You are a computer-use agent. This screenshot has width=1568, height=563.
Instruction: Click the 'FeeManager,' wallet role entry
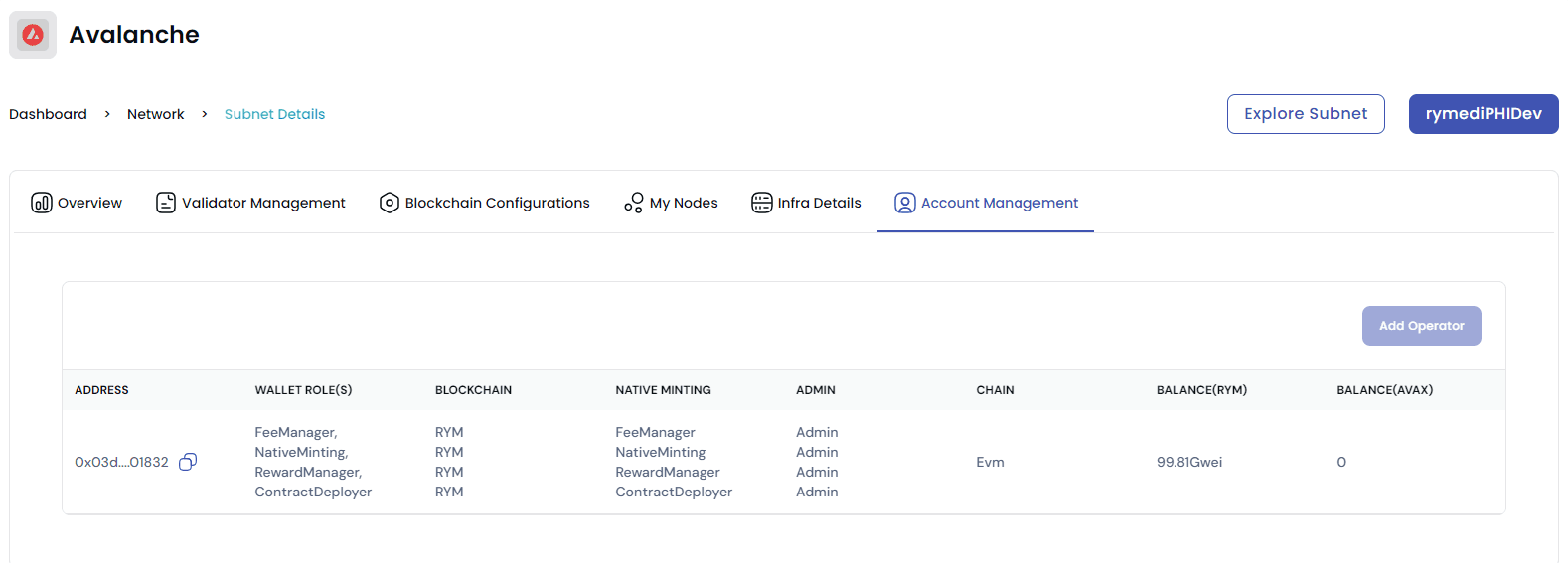(296, 432)
